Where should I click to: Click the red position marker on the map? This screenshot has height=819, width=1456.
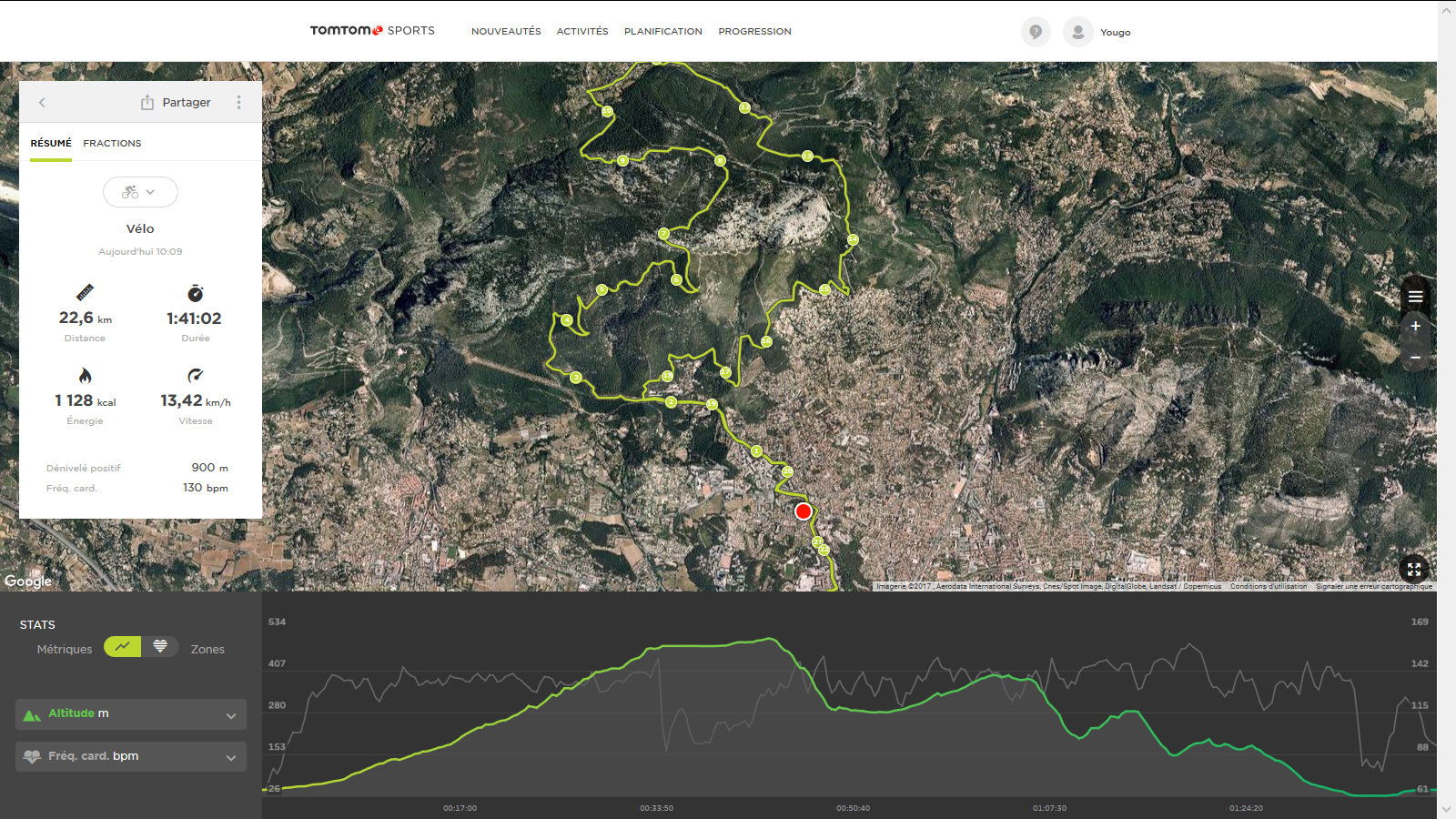click(803, 511)
